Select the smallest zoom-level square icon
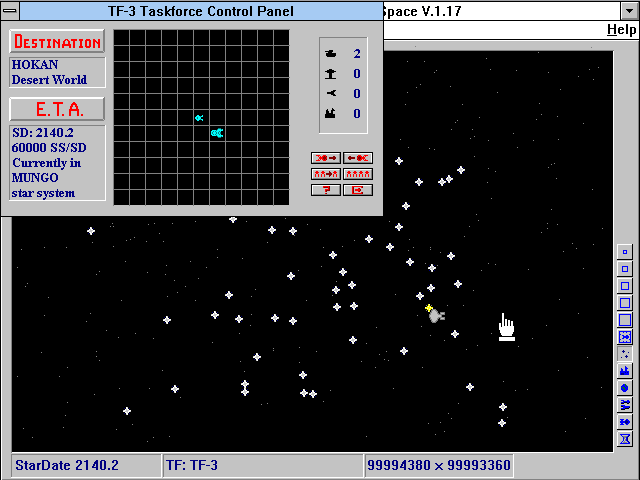Viewport: 640px width, 480px height. 624,252
